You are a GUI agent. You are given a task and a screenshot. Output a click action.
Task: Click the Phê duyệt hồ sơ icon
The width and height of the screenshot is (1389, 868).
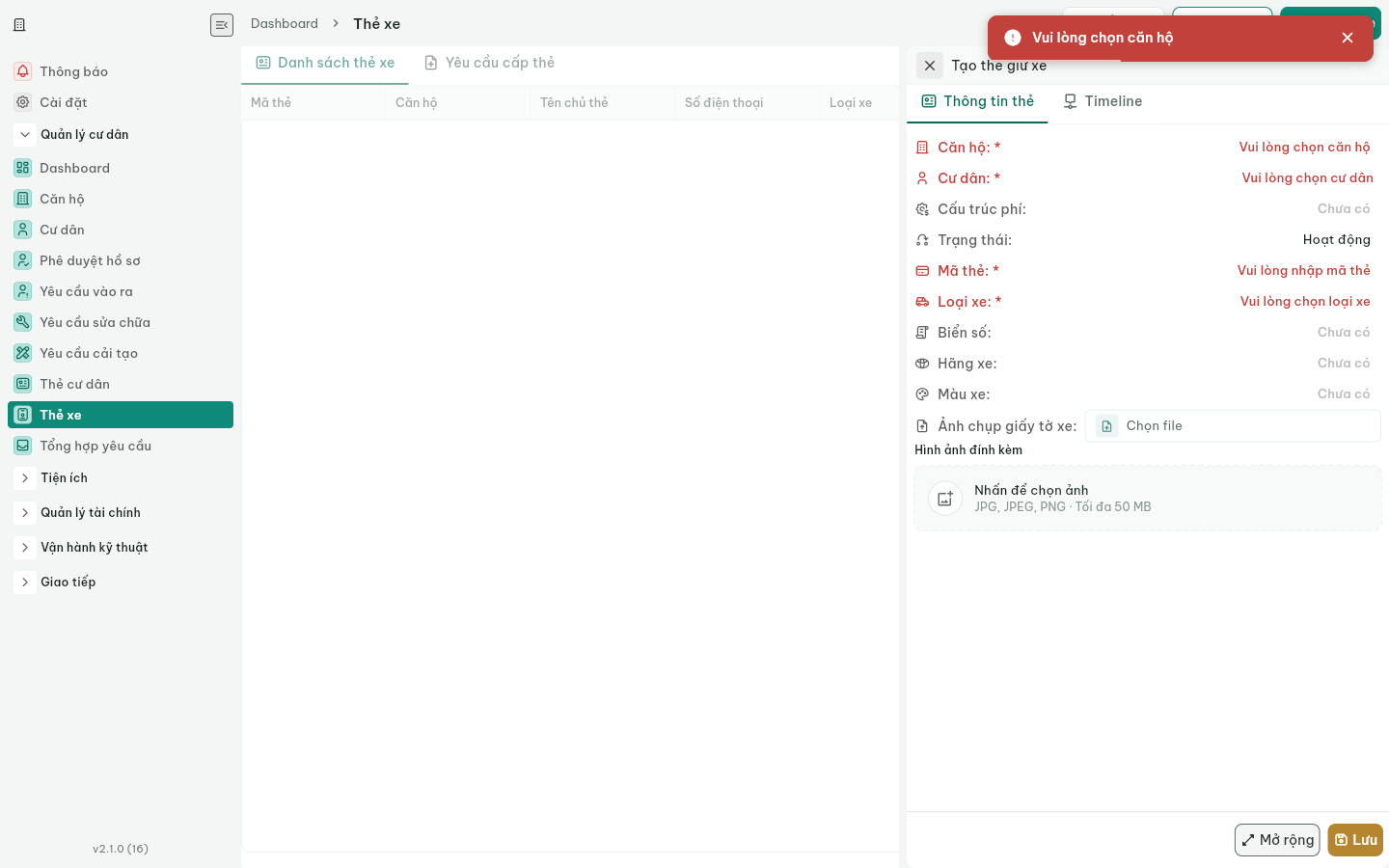pyautogui.click(x=23, y=260)
